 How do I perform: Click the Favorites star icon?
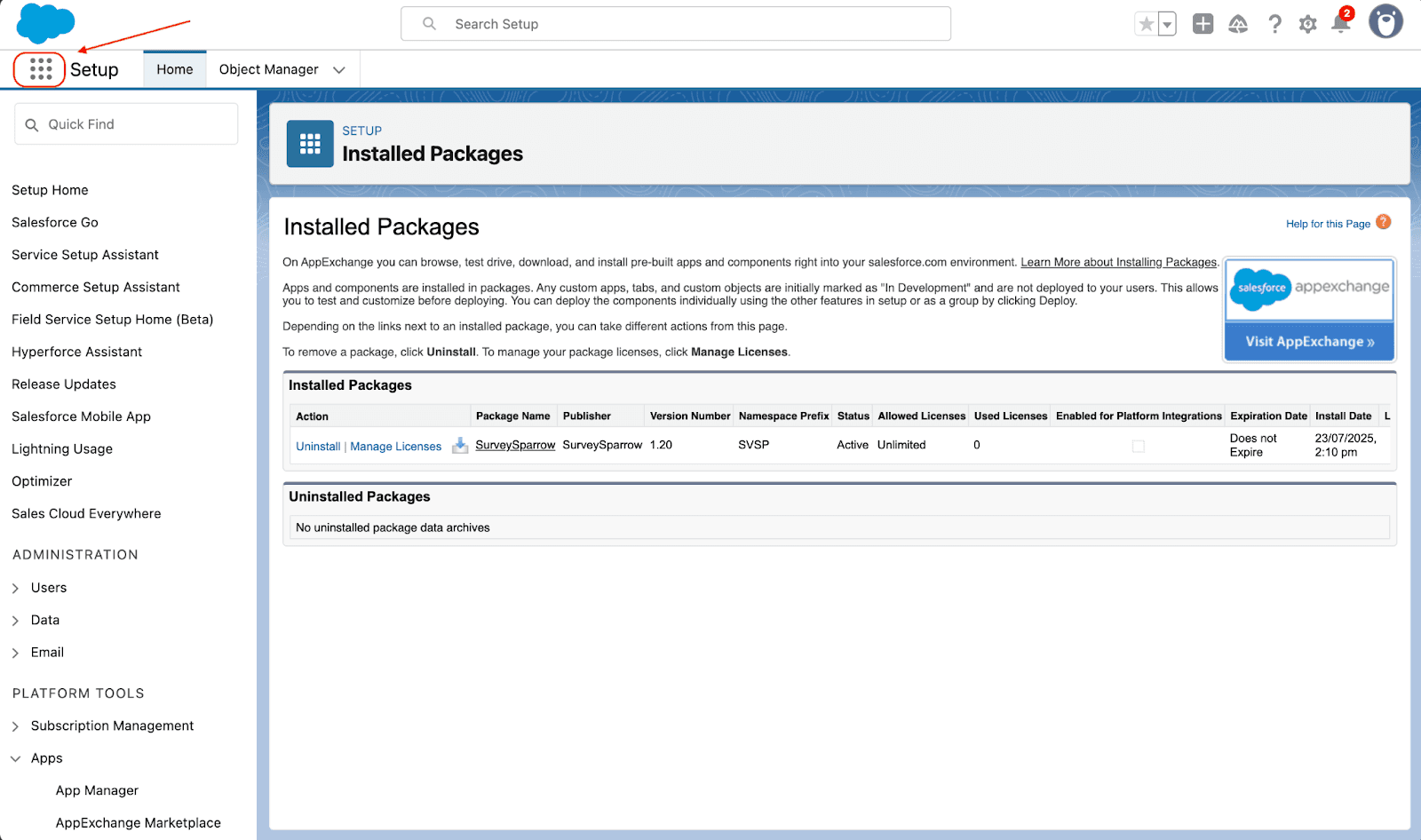[x=1147, y=24]
